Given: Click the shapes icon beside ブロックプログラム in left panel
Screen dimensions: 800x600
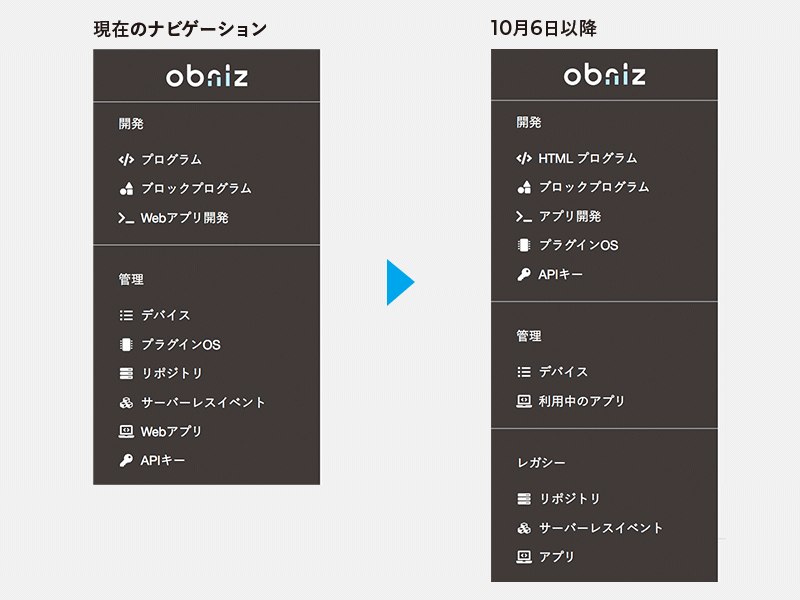Looking at the screenshot, I should click(126, 188).
